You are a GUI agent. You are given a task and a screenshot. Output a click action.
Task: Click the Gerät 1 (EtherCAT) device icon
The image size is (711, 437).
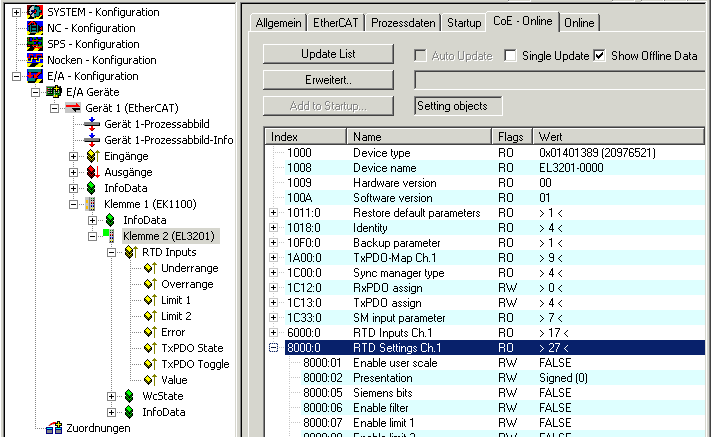coord(73,108)
